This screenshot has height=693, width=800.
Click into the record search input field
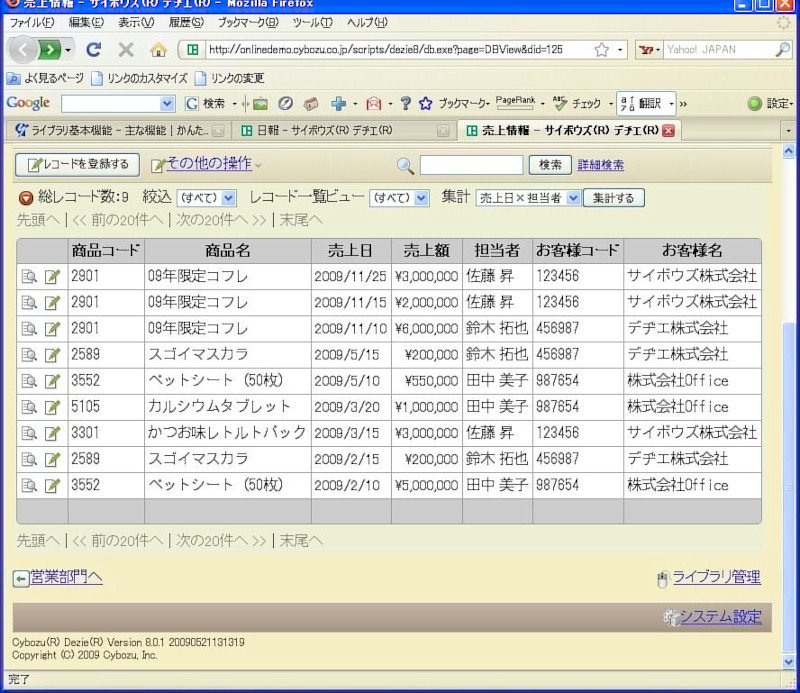click(471, 165)
